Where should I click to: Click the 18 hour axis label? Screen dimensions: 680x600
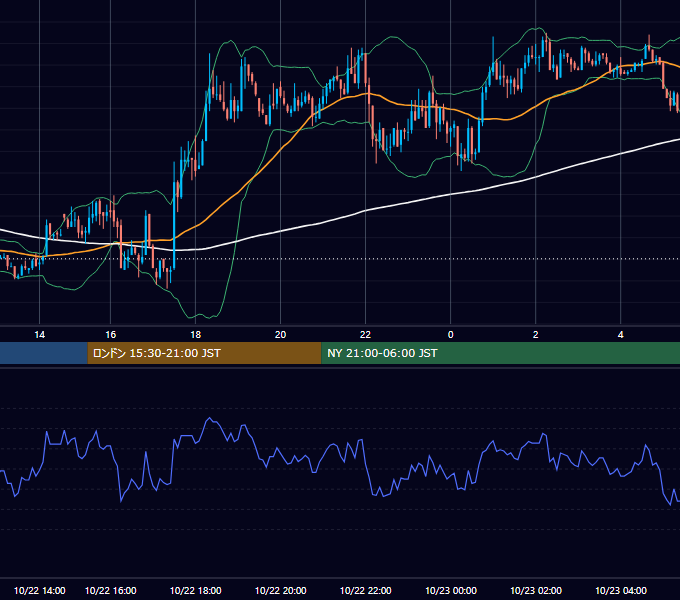[196, 335]
